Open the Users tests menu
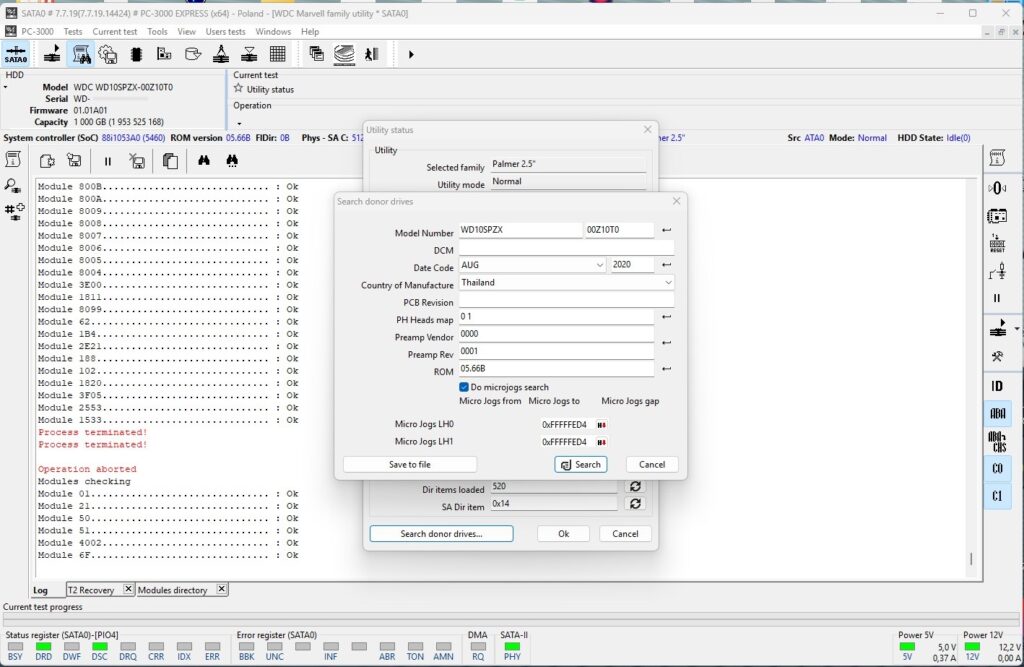This screenshot has height=667, width=1024. (x=225, y=31)
